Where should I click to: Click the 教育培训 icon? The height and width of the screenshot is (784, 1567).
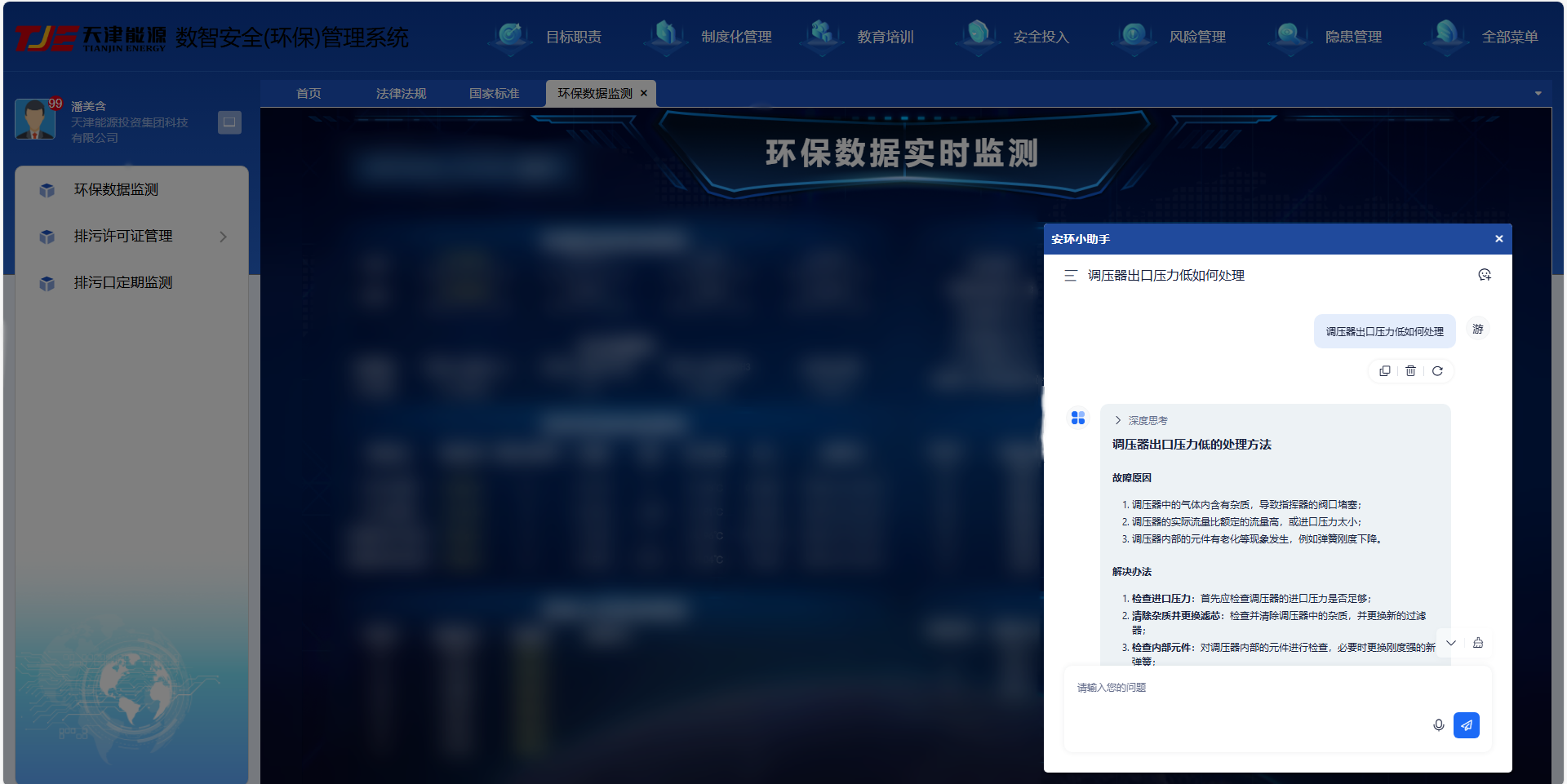822,37
